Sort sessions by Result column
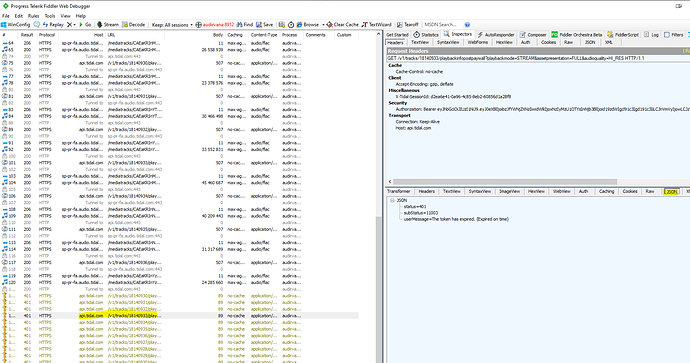The width and height of the screenshot is (690, 363). 27,35
